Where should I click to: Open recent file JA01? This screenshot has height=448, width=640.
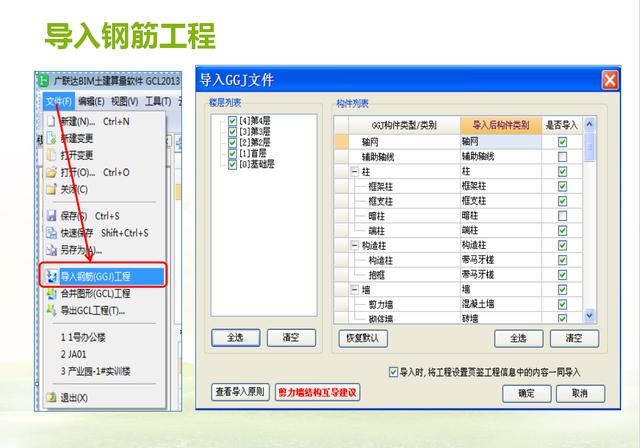point(74,354)
